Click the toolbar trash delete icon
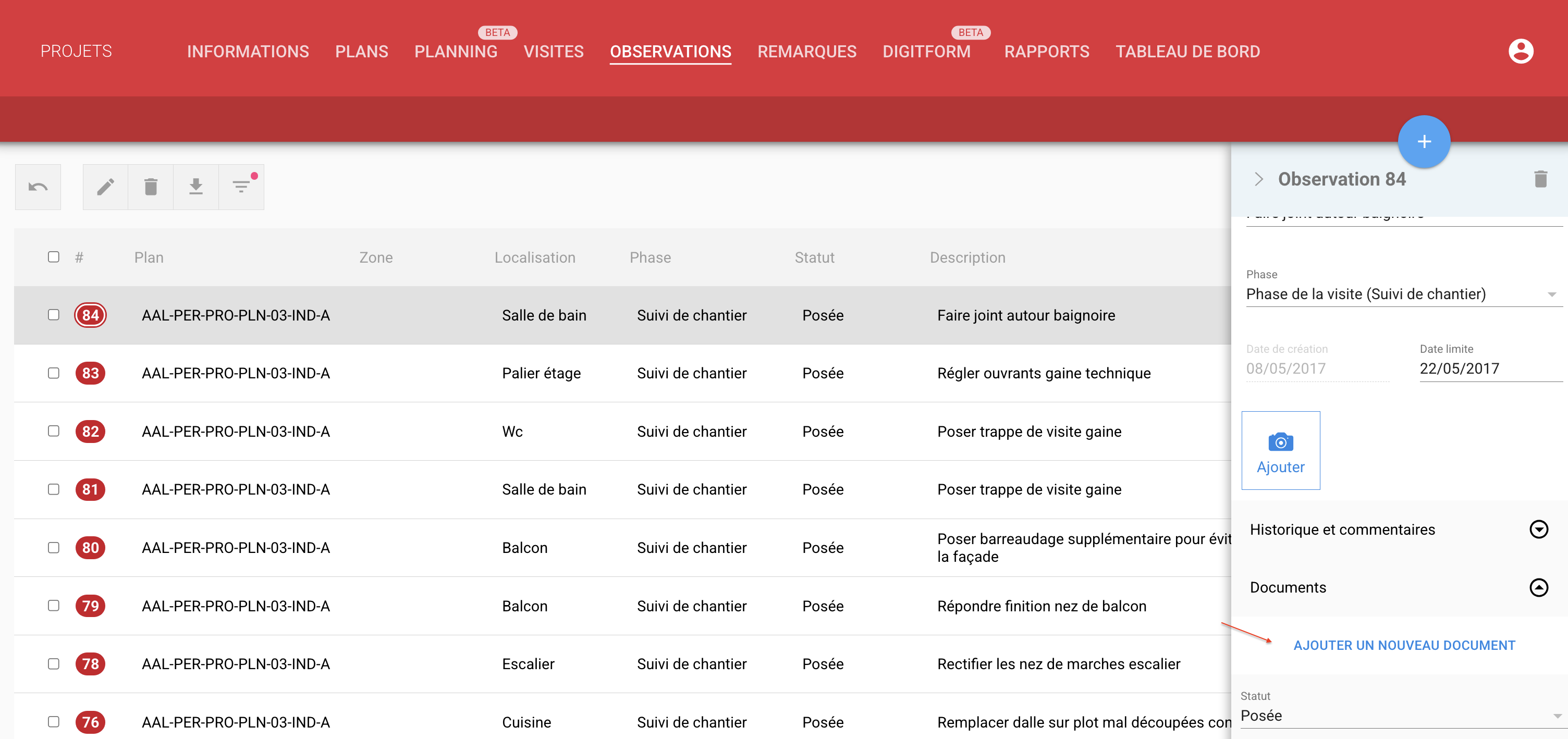This screenshot has width=1568, height=739. click(x=150, y=187)
